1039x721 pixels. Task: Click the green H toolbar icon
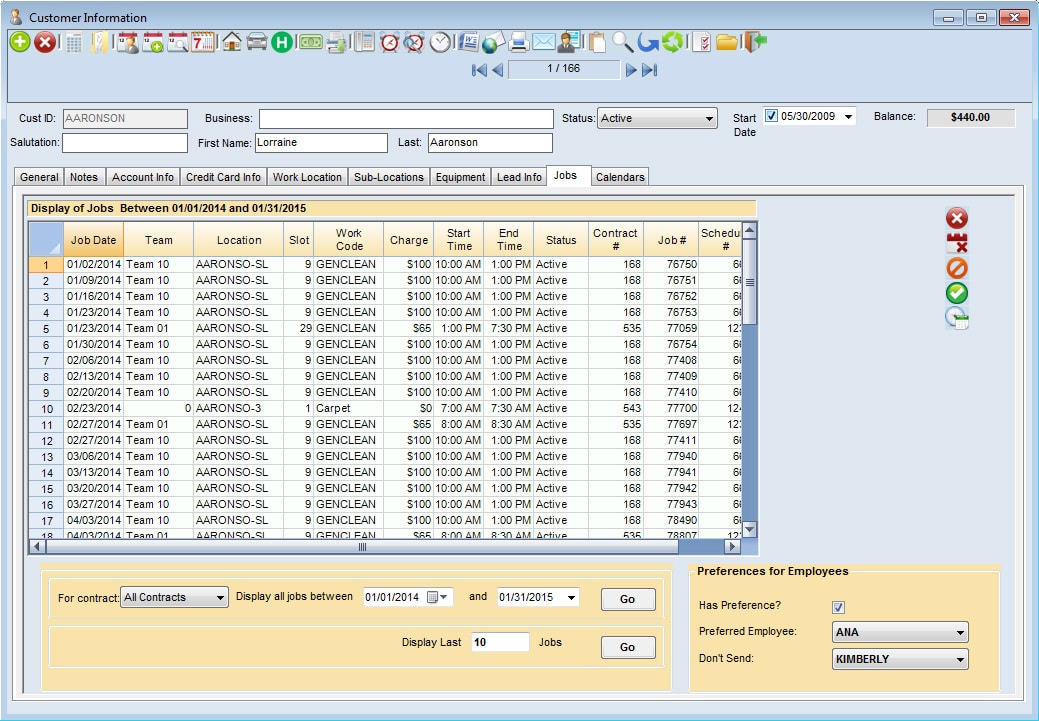coord(283,42)
